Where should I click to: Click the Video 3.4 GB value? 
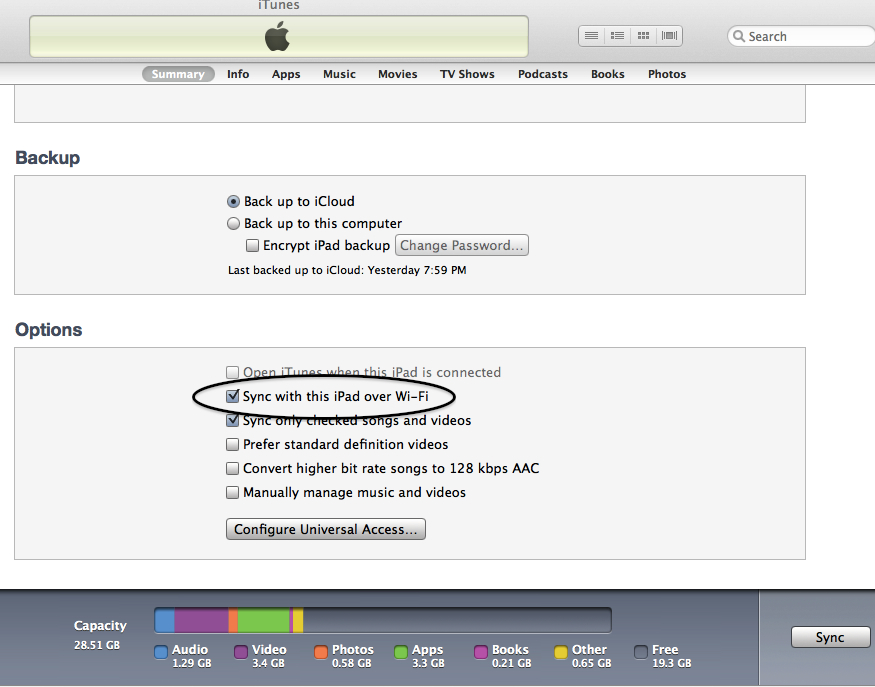coord(268,663)
